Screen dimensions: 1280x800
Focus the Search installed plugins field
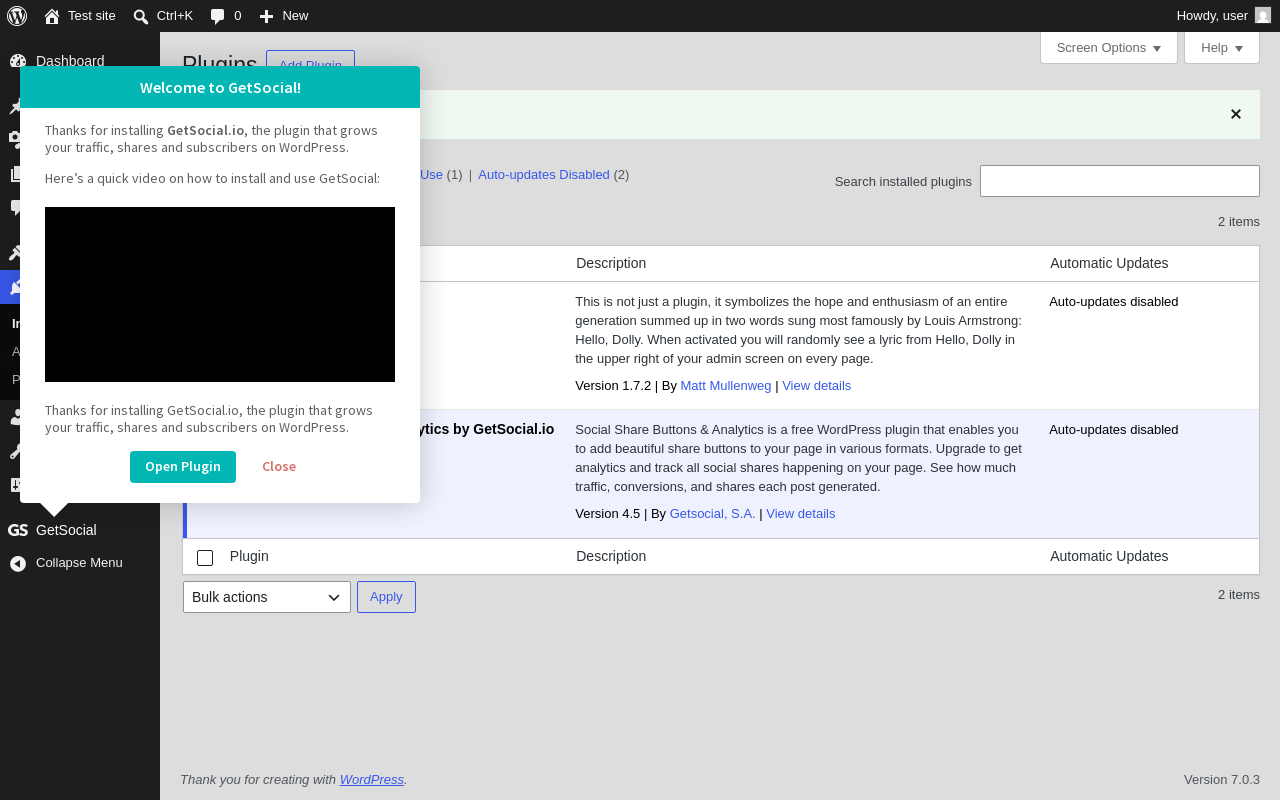click(x=1120, y=181)
